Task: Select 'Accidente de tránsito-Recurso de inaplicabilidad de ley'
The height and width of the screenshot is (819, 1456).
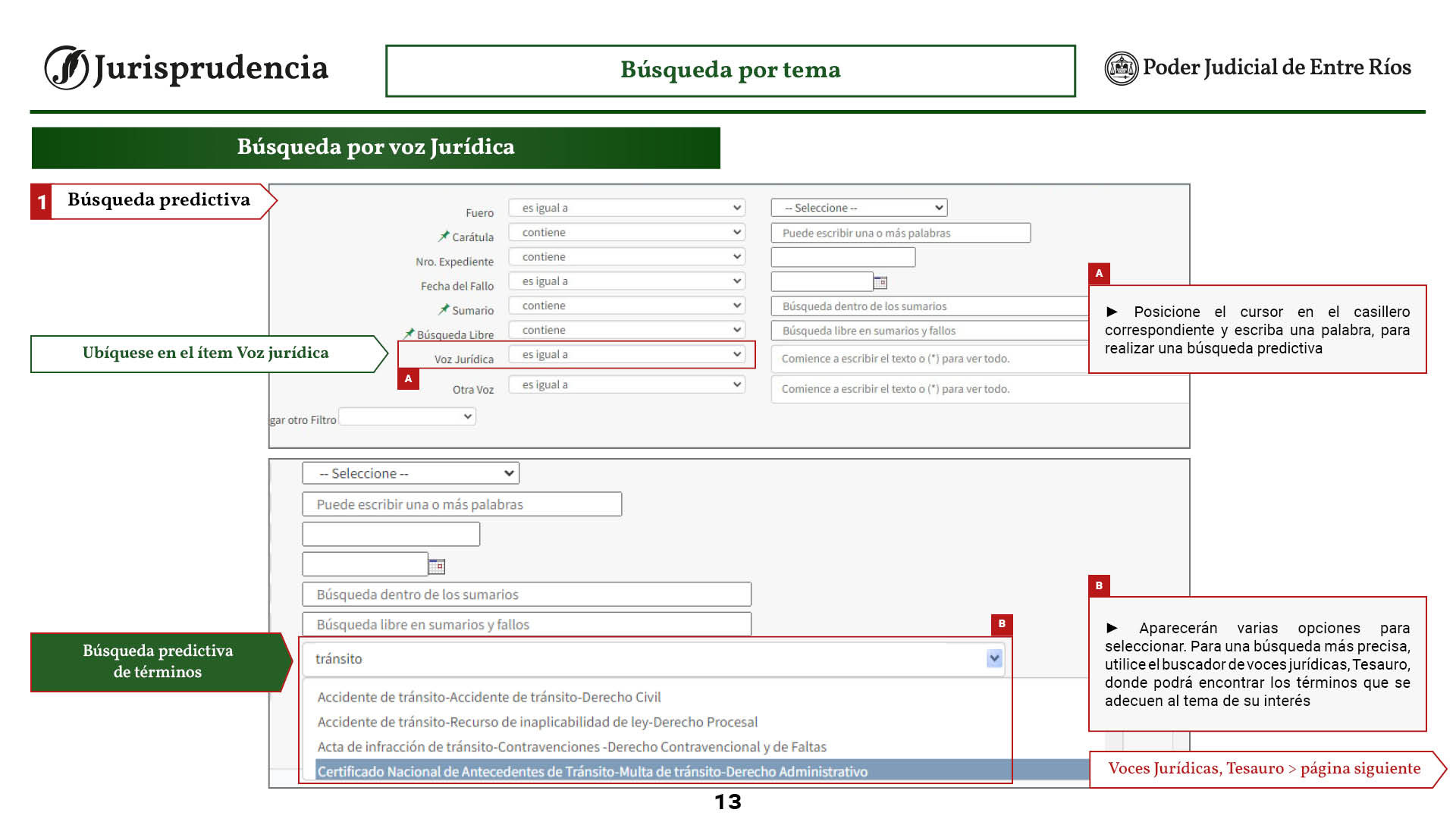Action: click(x=538, y=722)
